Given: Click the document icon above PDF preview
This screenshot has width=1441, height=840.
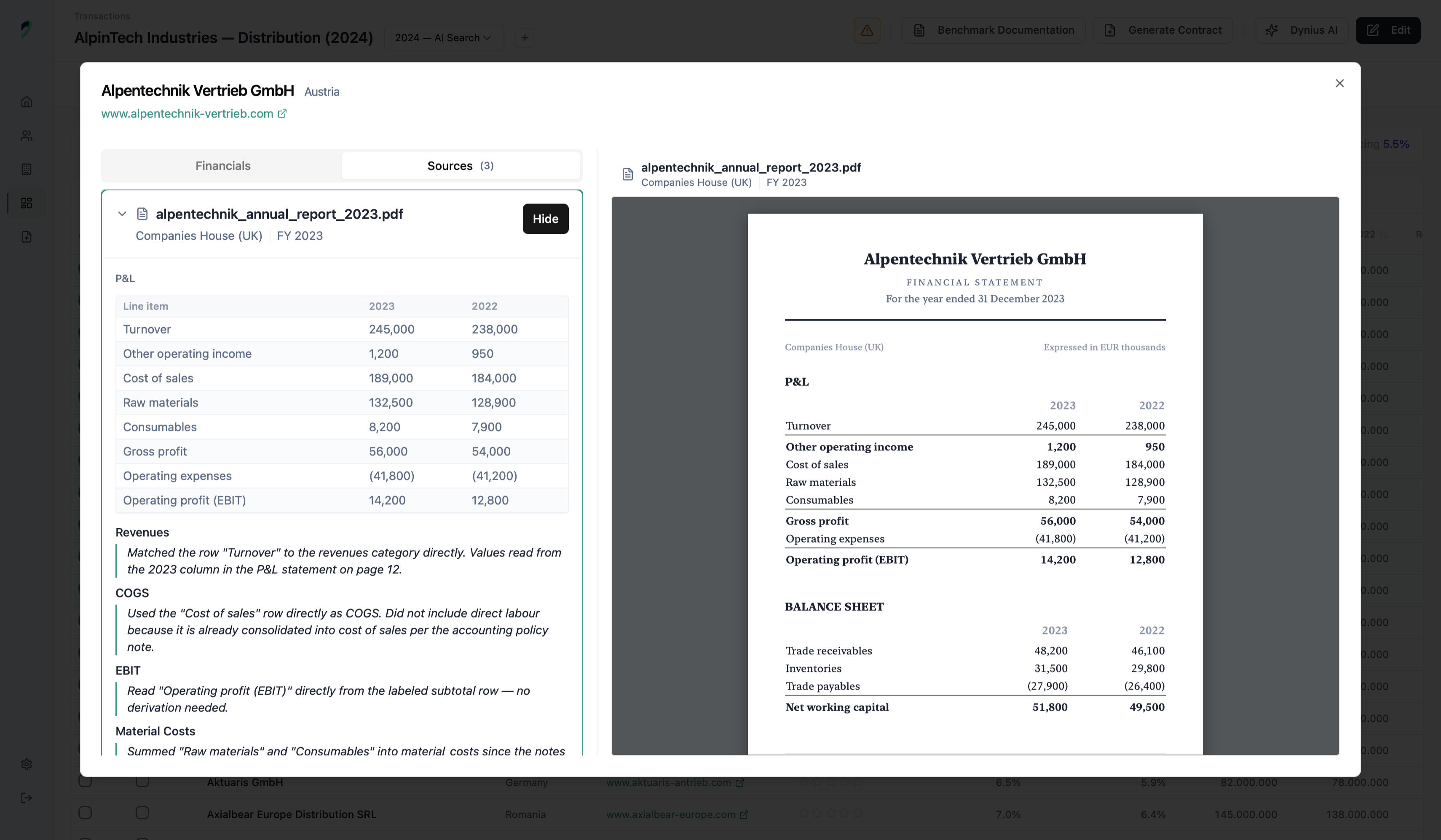Looking at the screenshot, I should (x=627, y=174).
